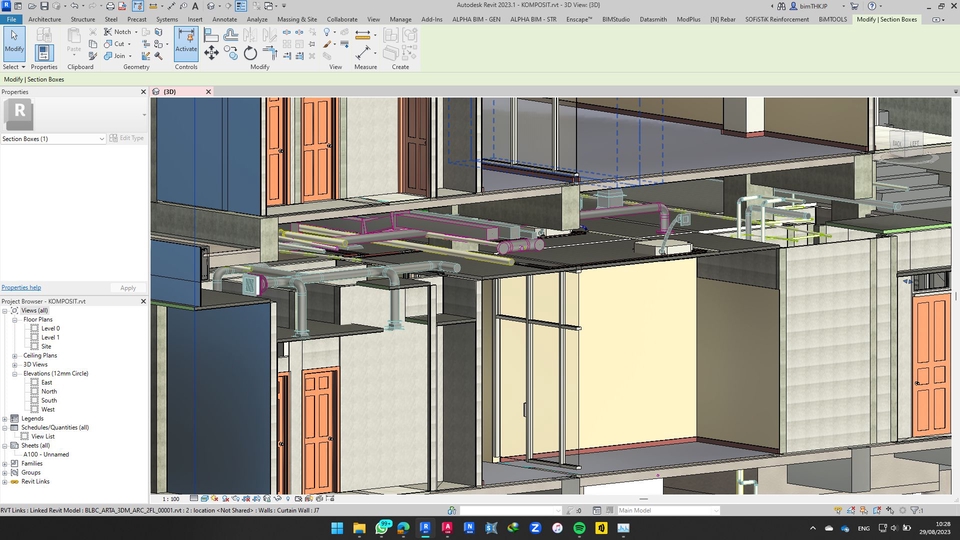This screenshot has width=960, height=540.
Task: Click the Measure dimension tool icon
Action: point(365,36)
